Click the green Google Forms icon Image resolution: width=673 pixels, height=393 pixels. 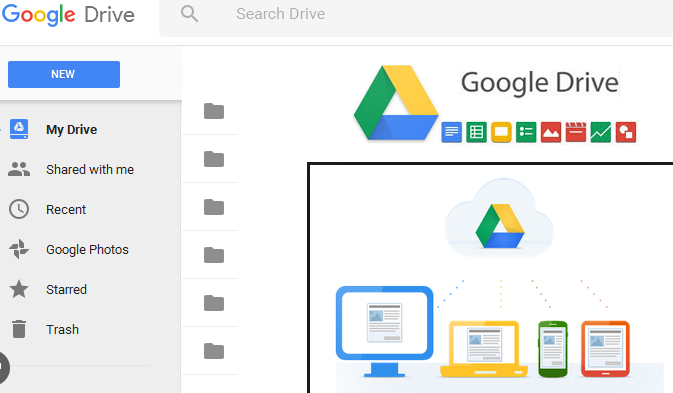tap(526, 132)
